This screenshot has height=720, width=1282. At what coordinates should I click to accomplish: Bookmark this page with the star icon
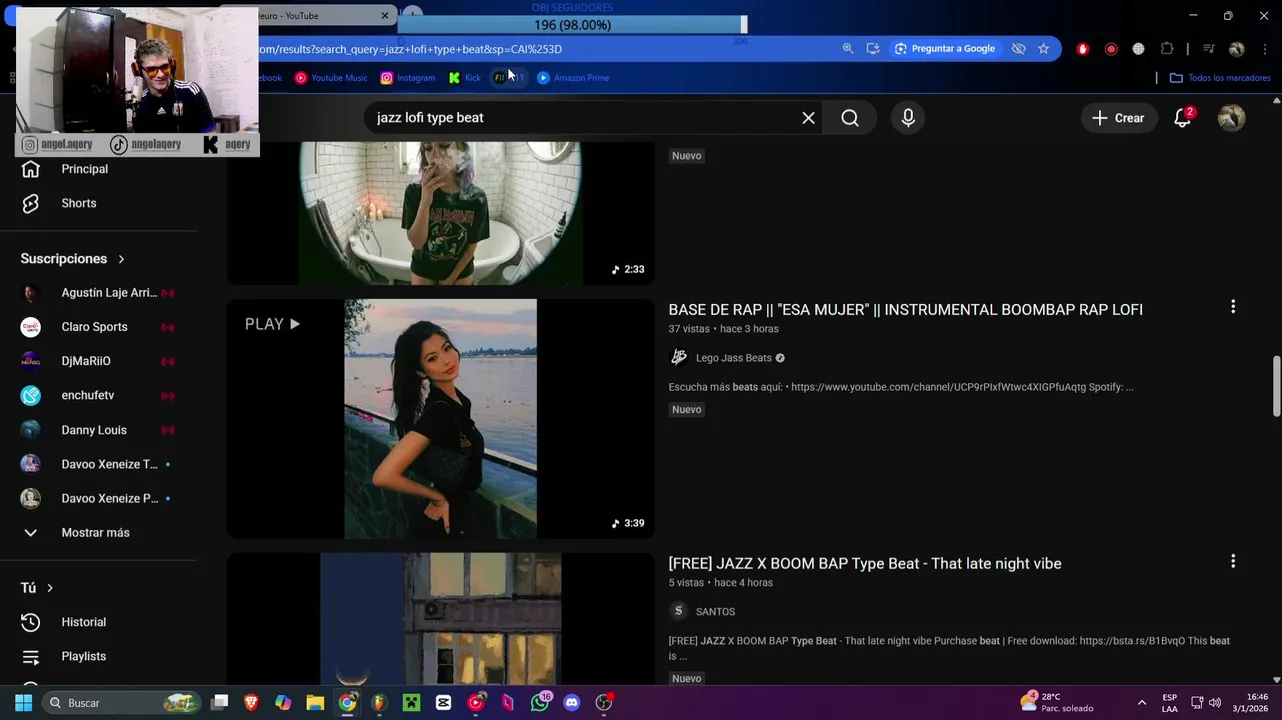(x=1043, y=49)
